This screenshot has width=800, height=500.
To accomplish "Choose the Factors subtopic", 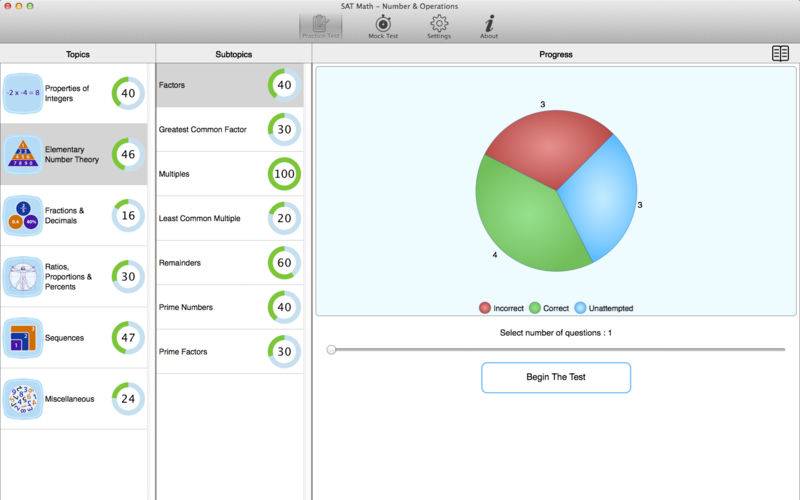I will pyautogui.click(x=230, y=85).
